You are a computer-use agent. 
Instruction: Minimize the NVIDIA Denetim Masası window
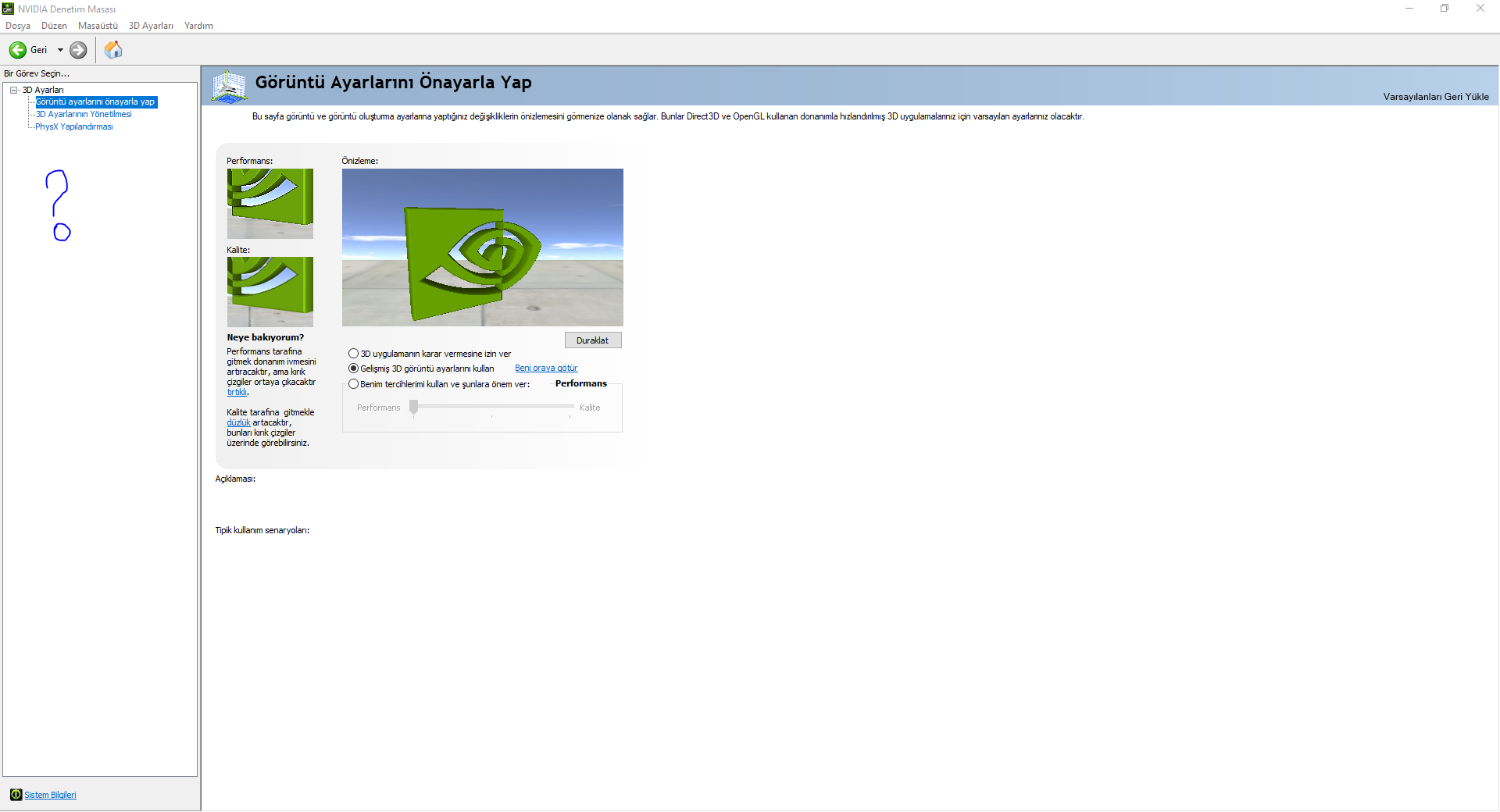(1409, 9)
